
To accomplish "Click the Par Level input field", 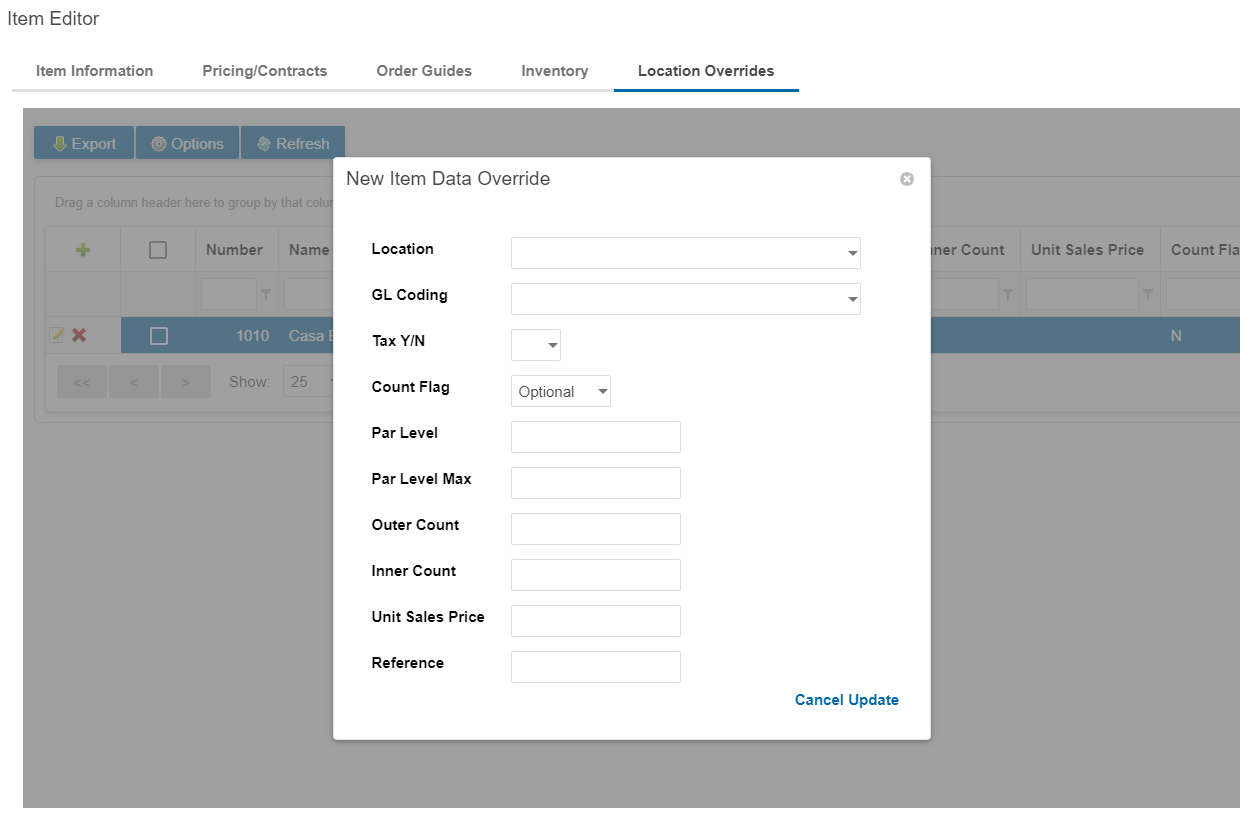I will [x=595, y=437].
